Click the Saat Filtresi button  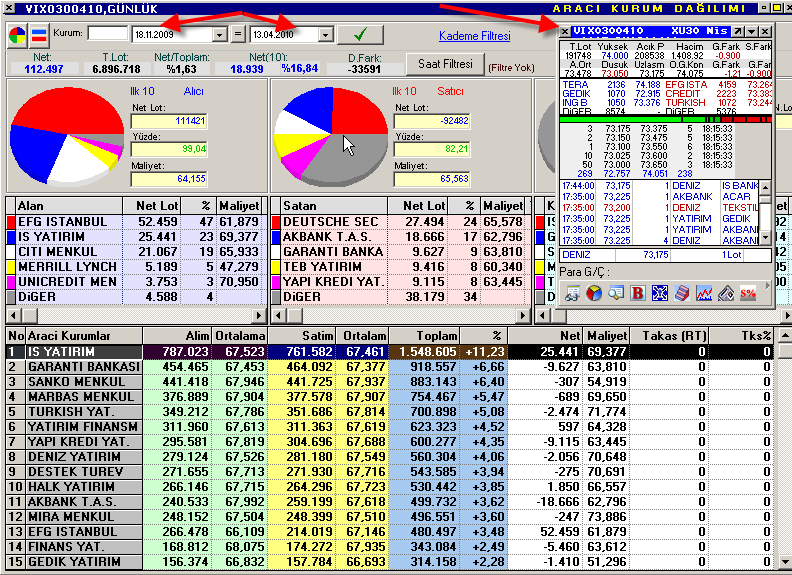[445, 64]
